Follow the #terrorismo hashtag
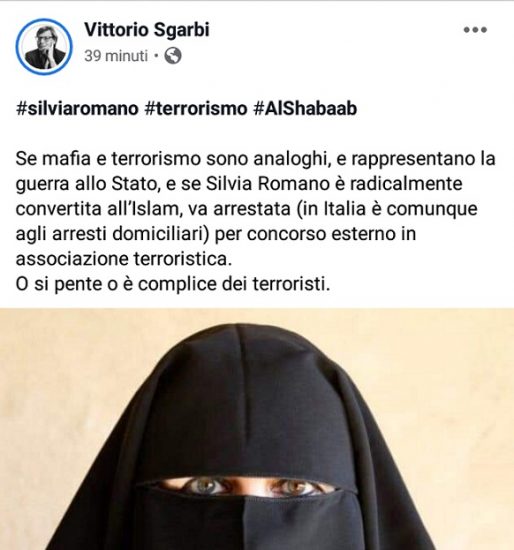Viewport: 514px width, 550px height. (196, 108)
